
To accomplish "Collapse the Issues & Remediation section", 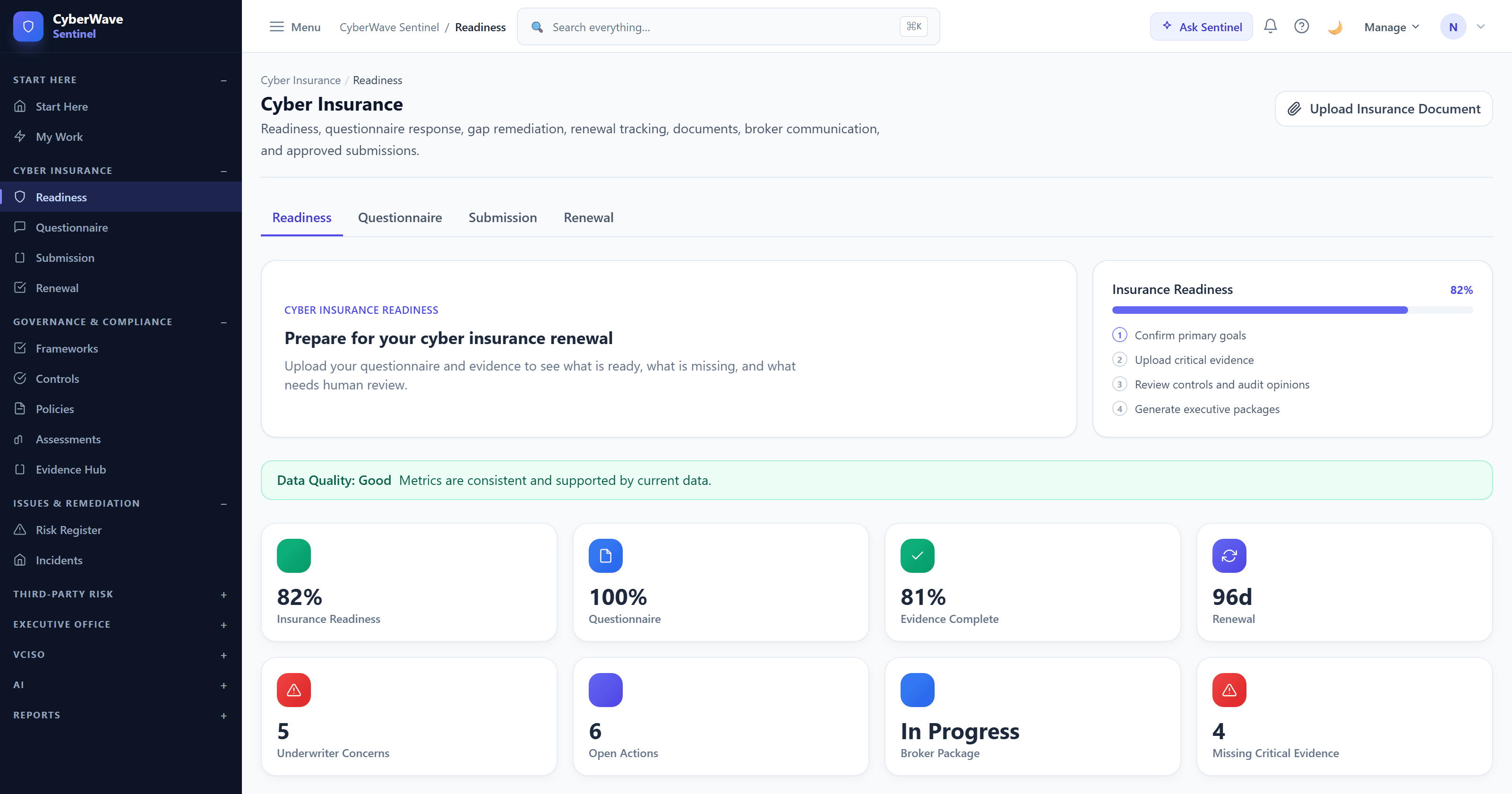I will tap(223, 504).
